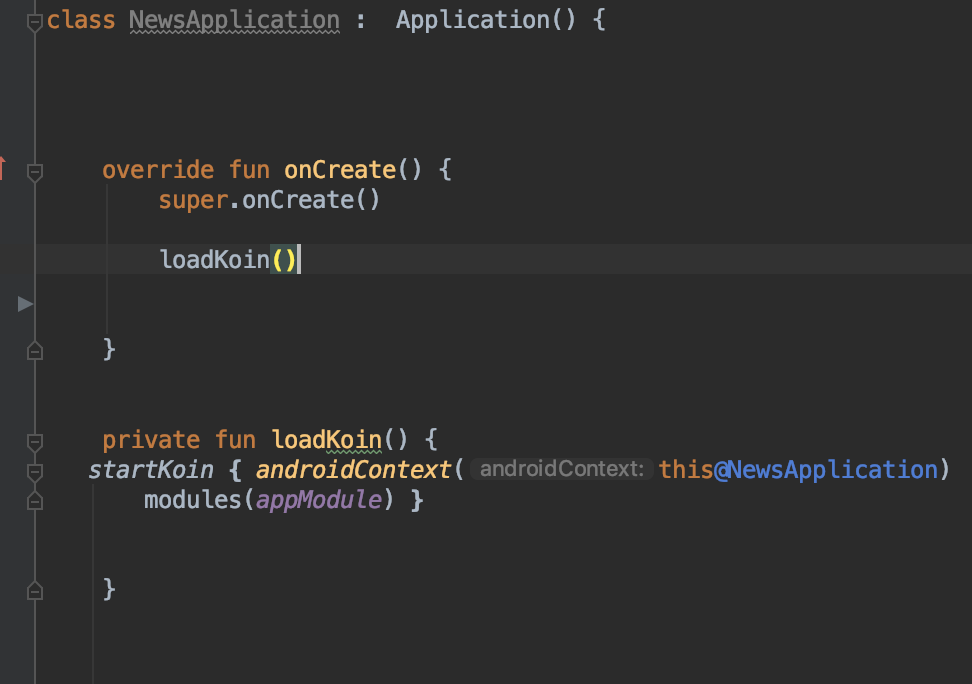The height and width of the screenshot is (684, 972).
Task: Collapse the private loadKoin function fold marker
Action: [35, 442]
